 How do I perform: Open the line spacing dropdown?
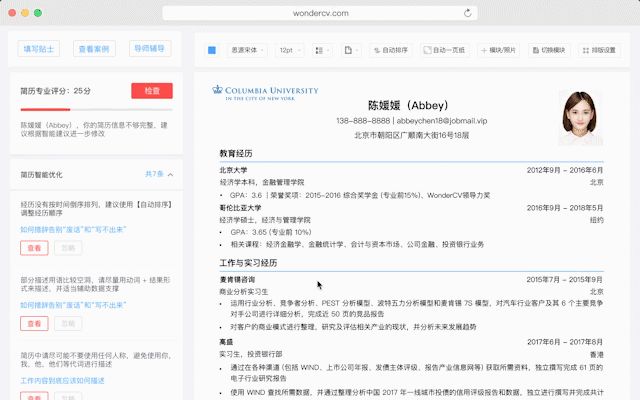point(322,50)
